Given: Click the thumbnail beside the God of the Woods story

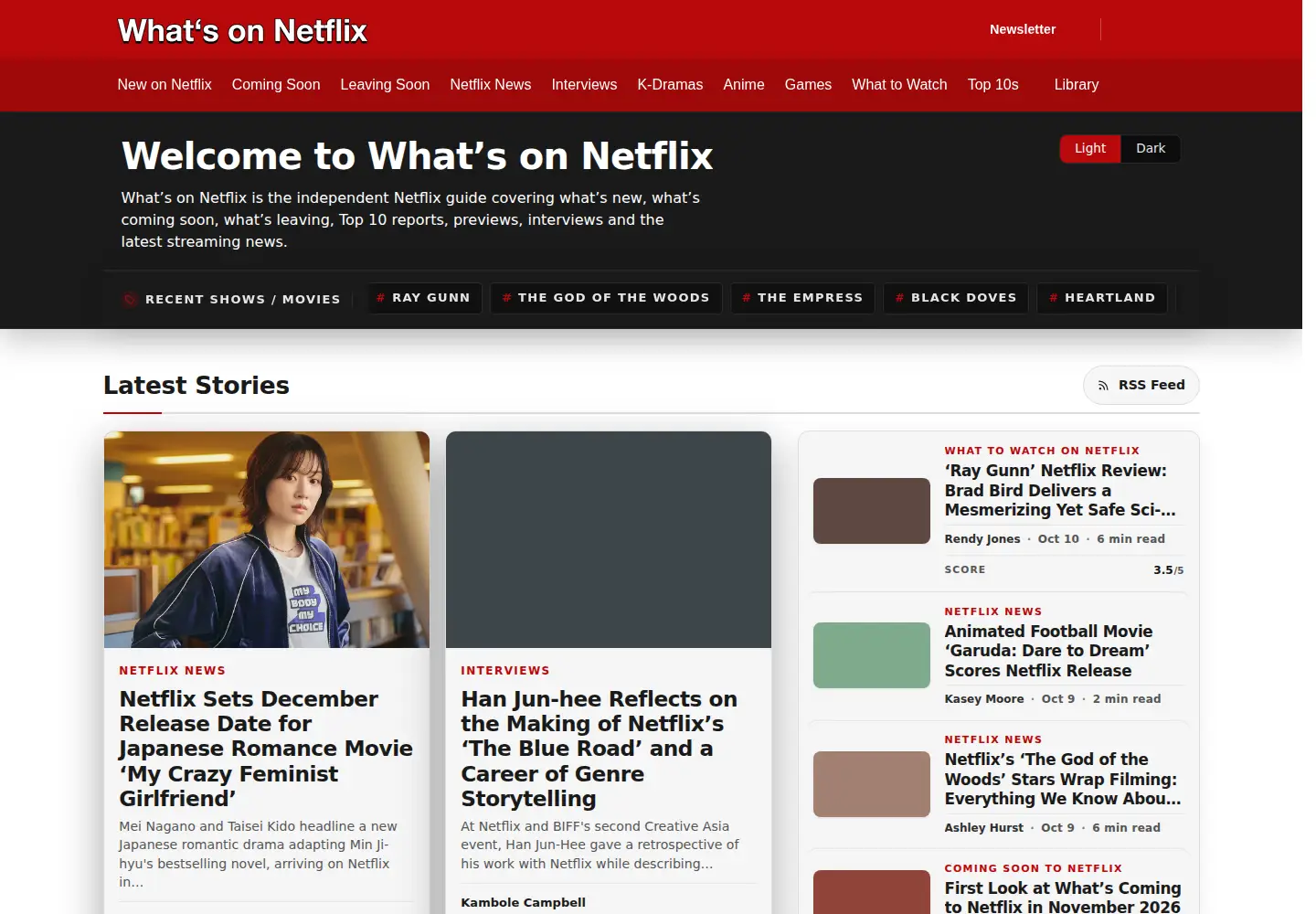Looking at the screenshot, I should pos(872,784).
